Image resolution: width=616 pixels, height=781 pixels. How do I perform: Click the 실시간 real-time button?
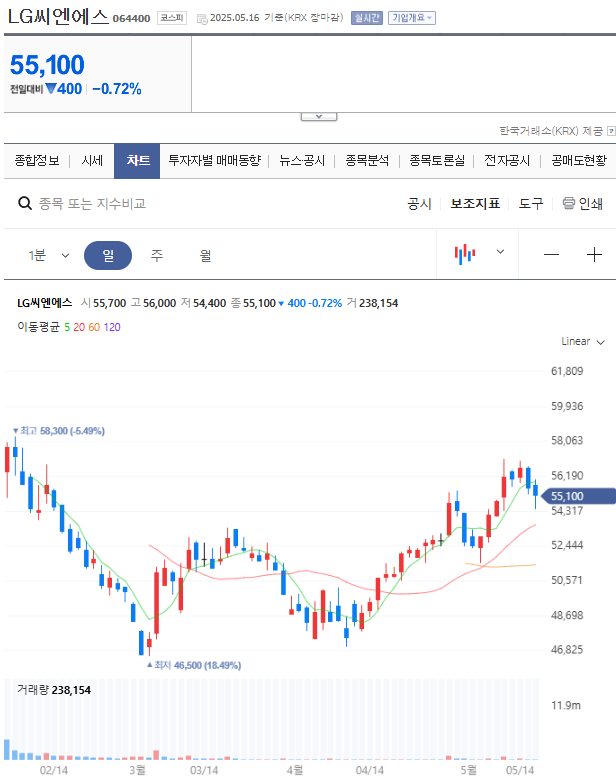(366, 18)
